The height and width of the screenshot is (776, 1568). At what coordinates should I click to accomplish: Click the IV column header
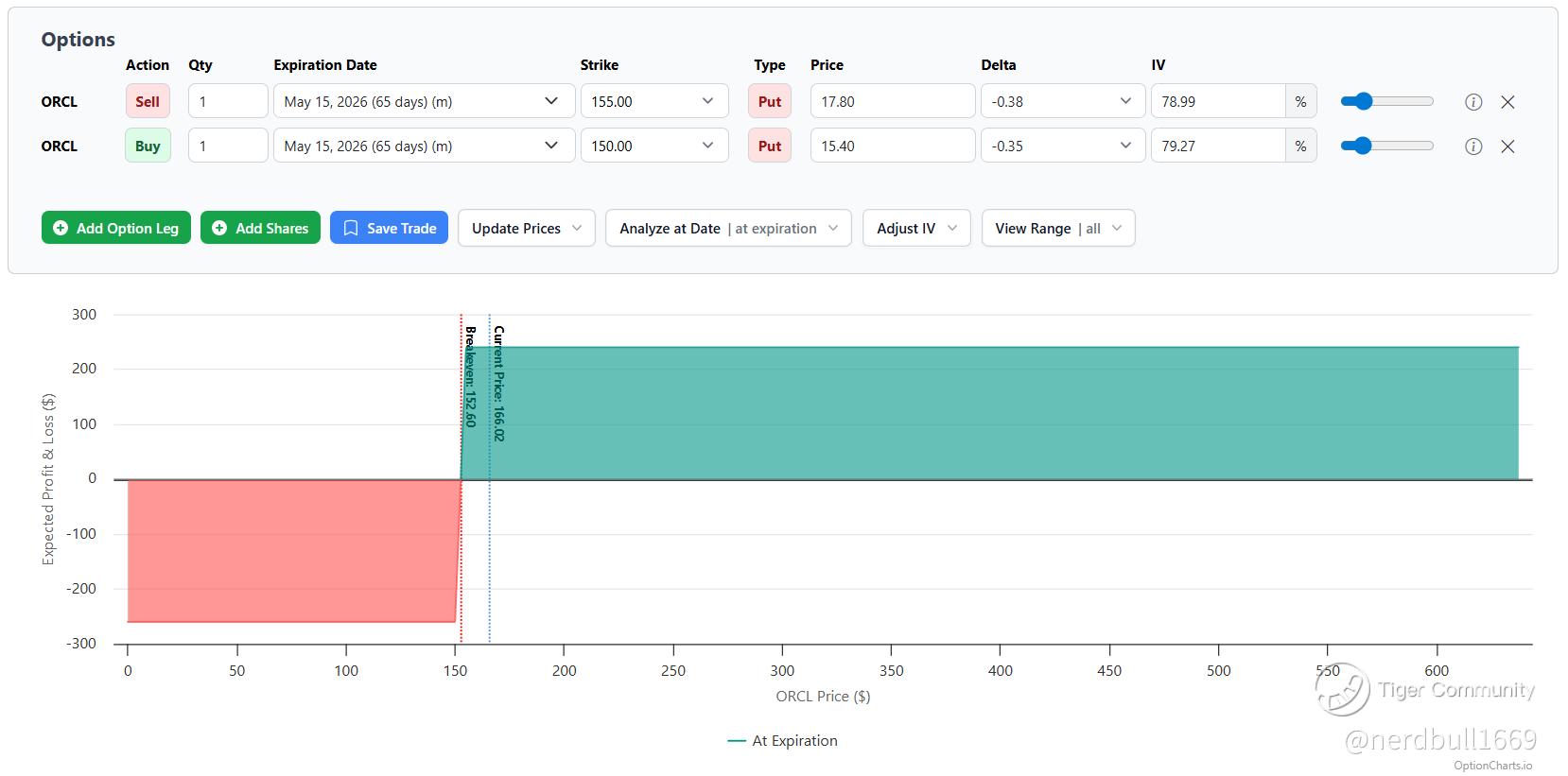(1159, 65)
